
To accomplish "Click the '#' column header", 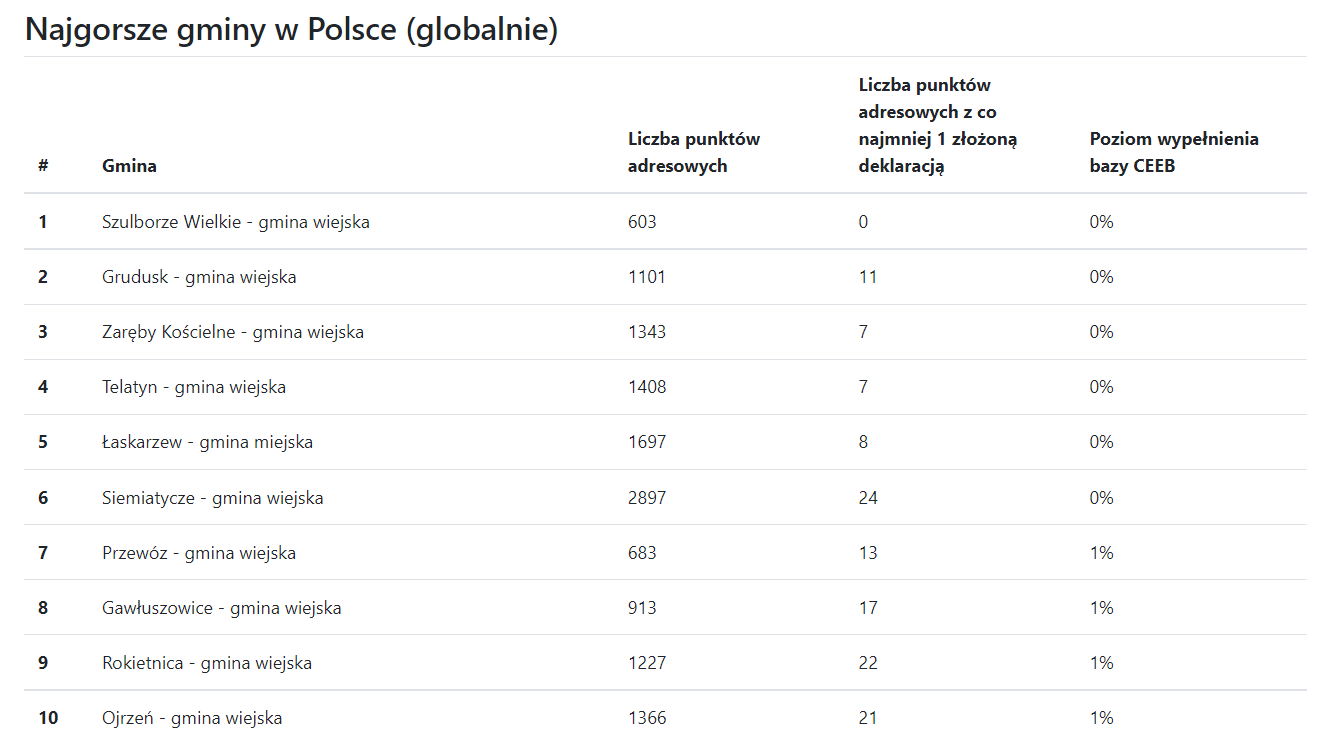I will (x=43, y=166).
